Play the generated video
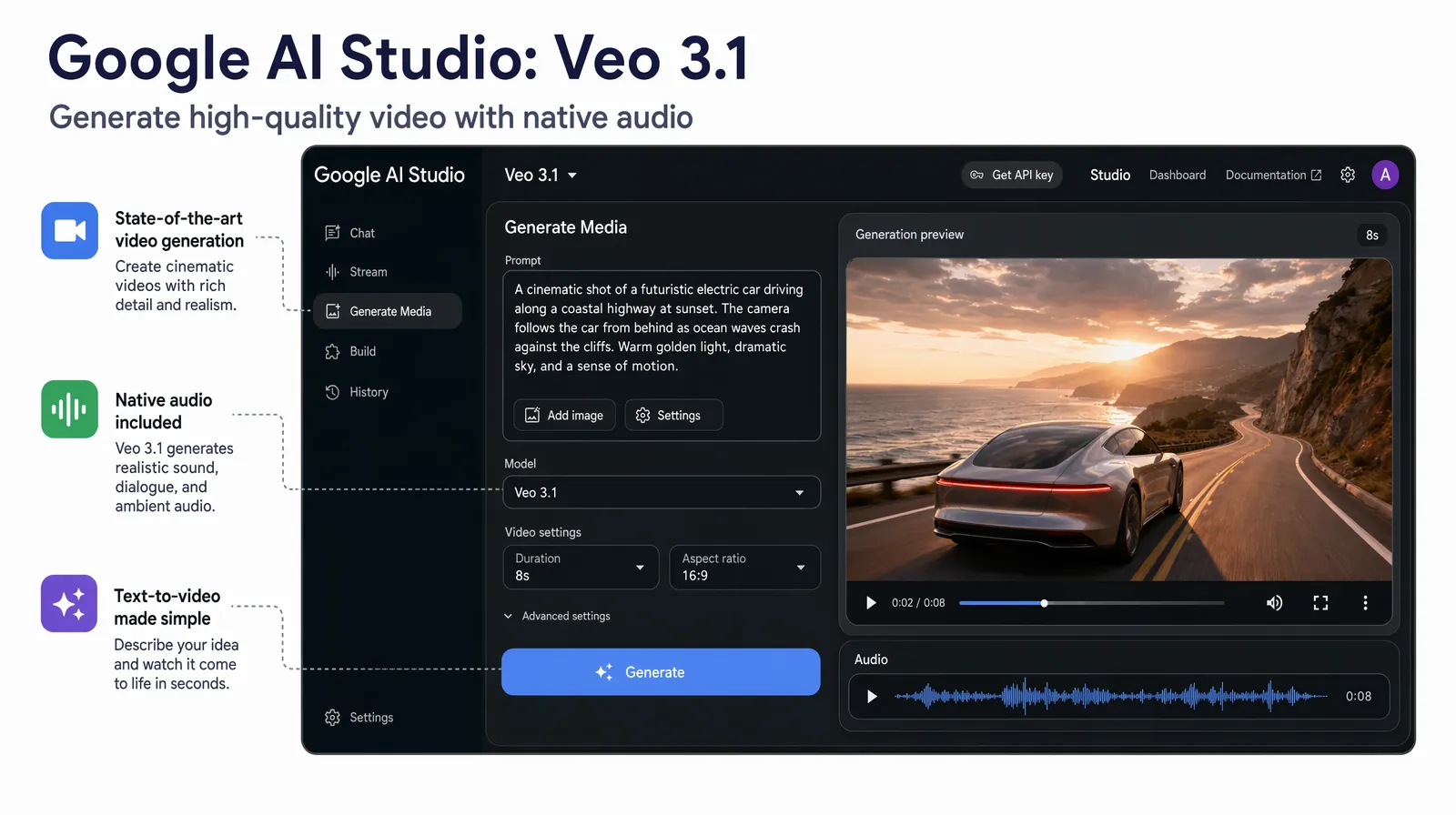The width and height of the screenshot is (1456, 815). 871,602
